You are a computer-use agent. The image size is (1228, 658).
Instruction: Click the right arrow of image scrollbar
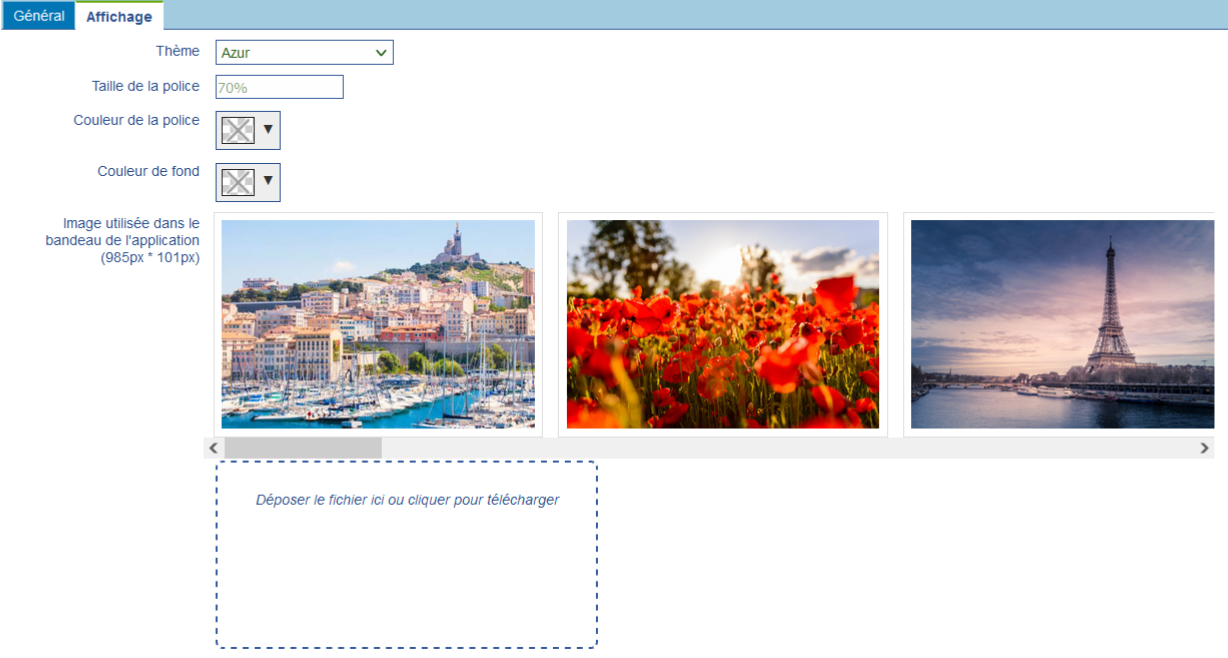click(x=1205, y=448)
